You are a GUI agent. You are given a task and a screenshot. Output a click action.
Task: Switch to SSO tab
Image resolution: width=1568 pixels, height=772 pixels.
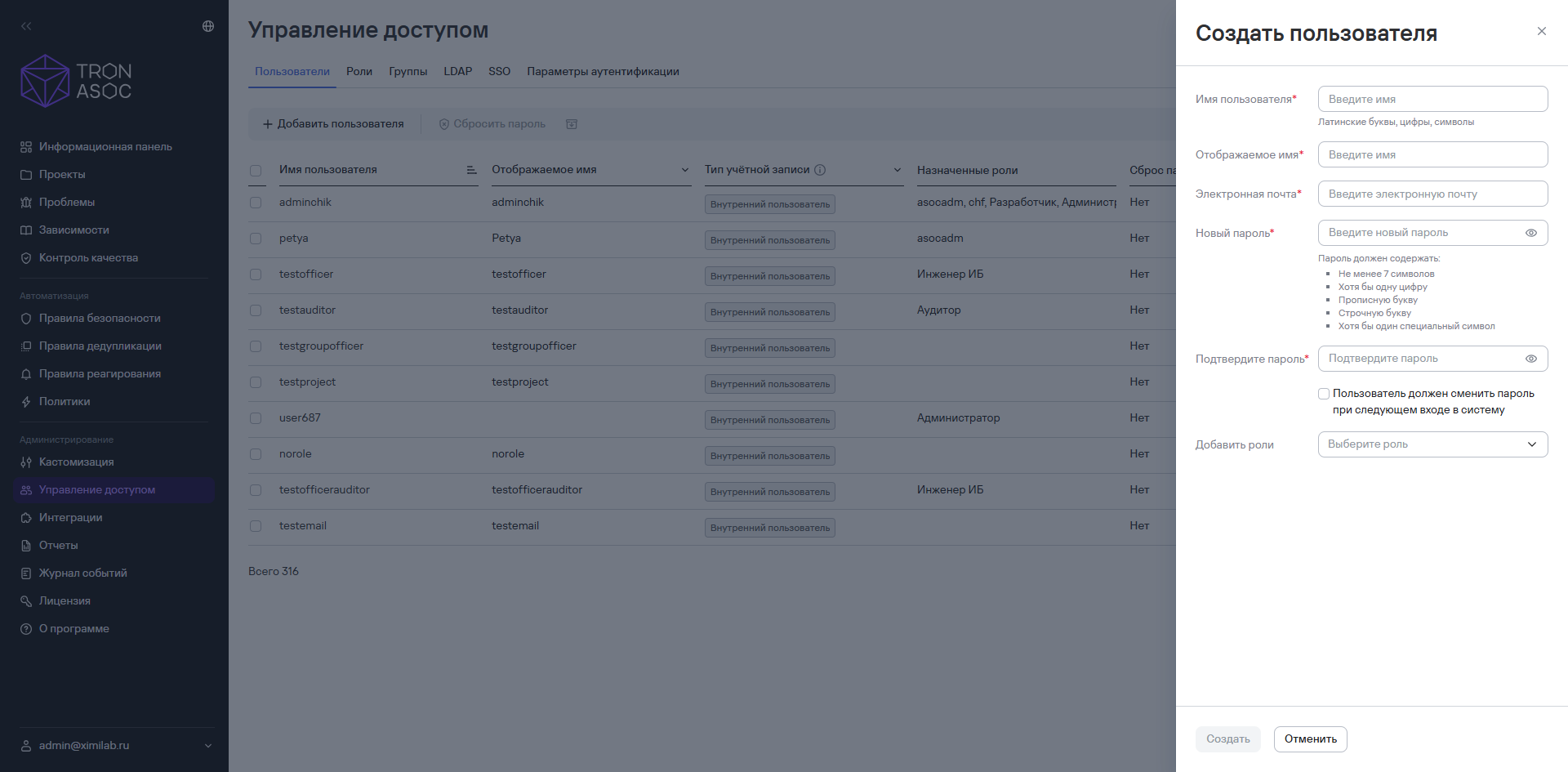(500, 72)
